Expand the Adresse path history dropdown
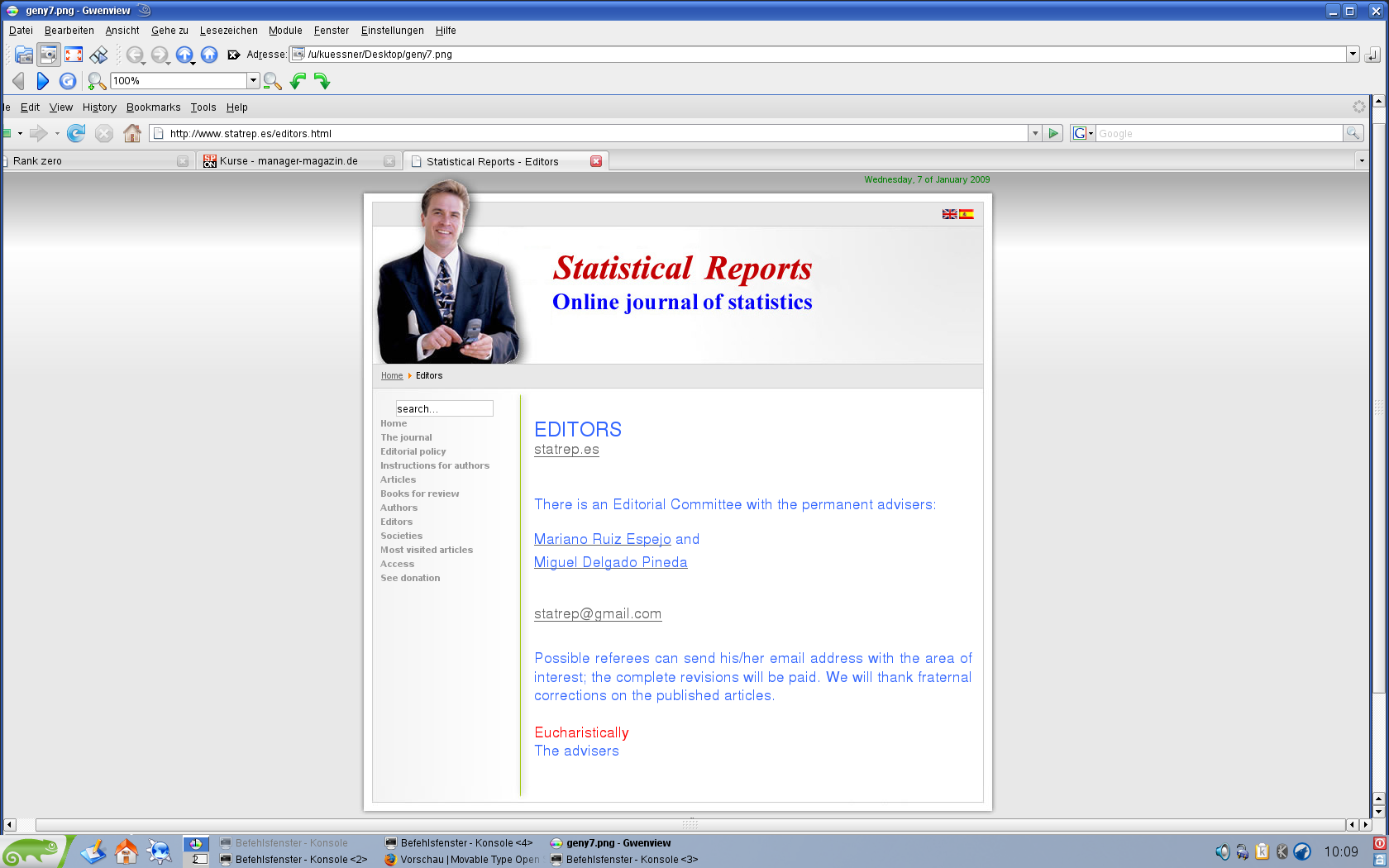1389x868 pixels. 1353,55
